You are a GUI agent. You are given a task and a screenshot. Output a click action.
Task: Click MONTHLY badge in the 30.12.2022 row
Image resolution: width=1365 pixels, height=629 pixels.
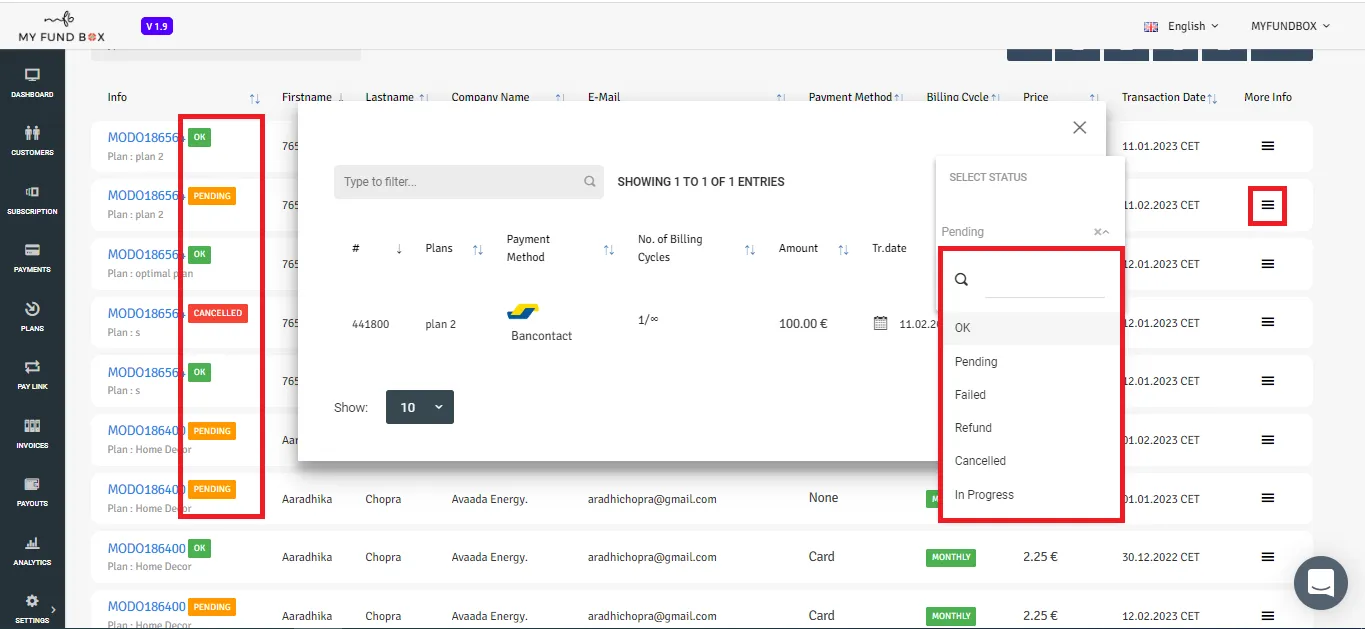951,557
